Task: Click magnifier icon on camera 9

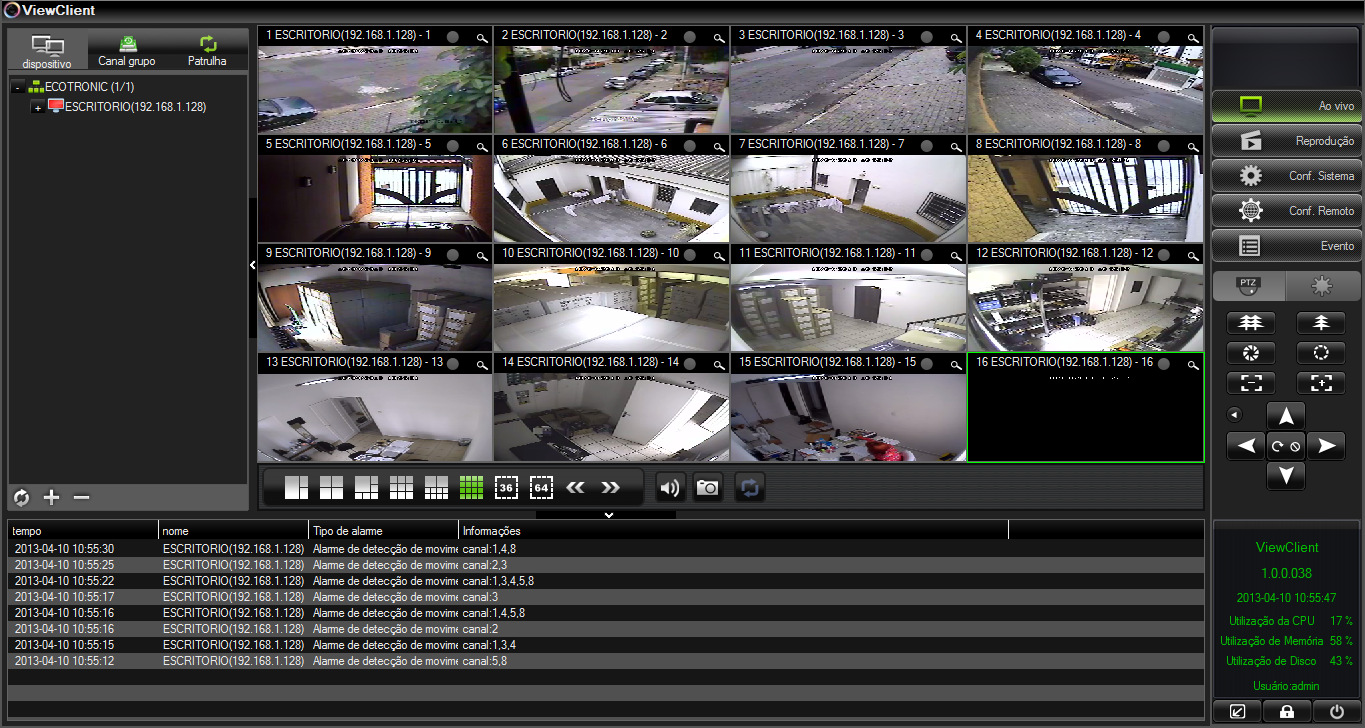Action: point(481,254)
